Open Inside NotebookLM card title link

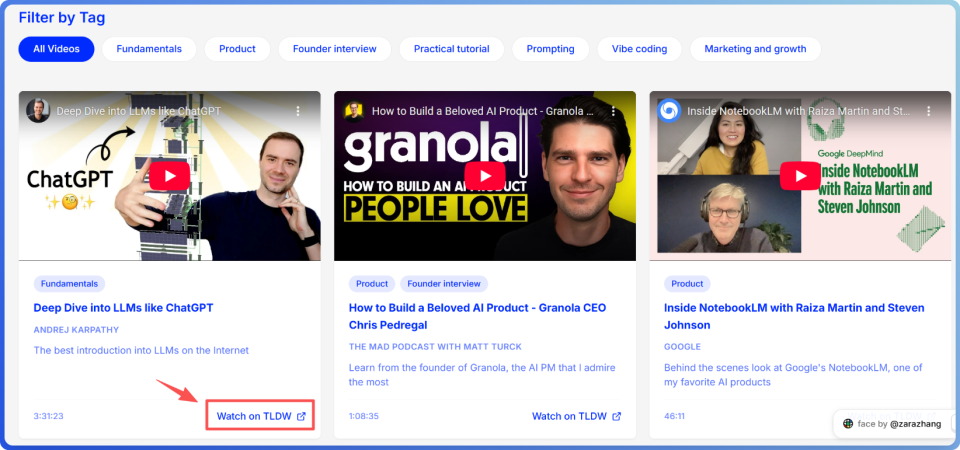(794, 317)
